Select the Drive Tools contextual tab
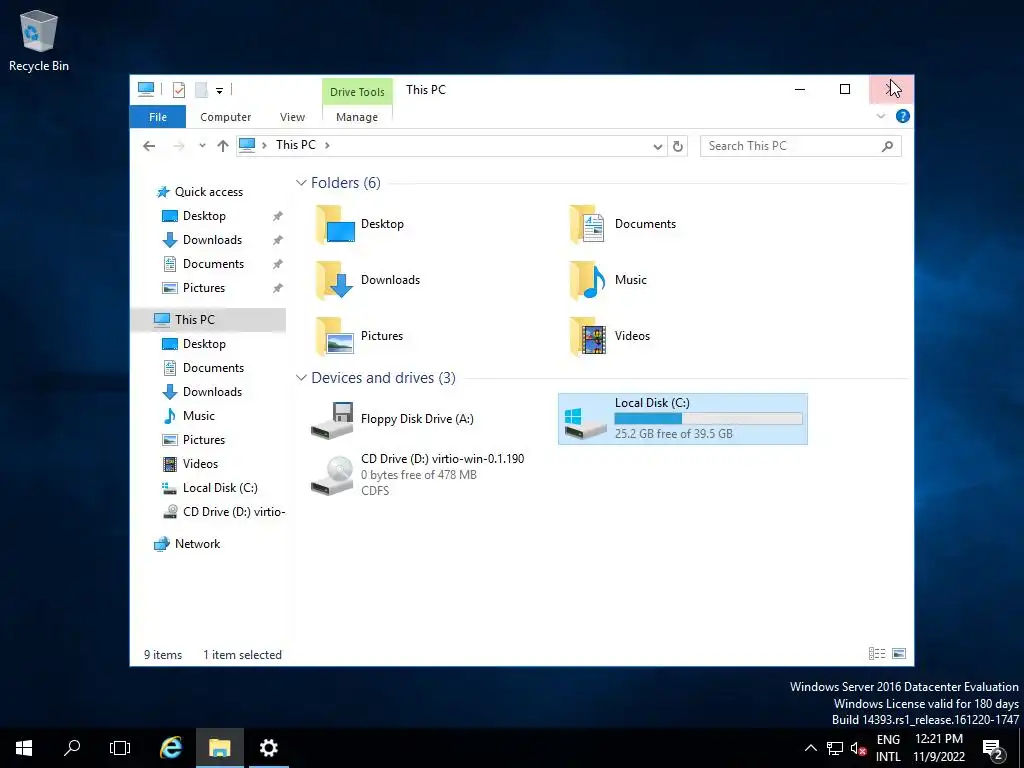Screen dimensions: 1024x768 (357, 91)
